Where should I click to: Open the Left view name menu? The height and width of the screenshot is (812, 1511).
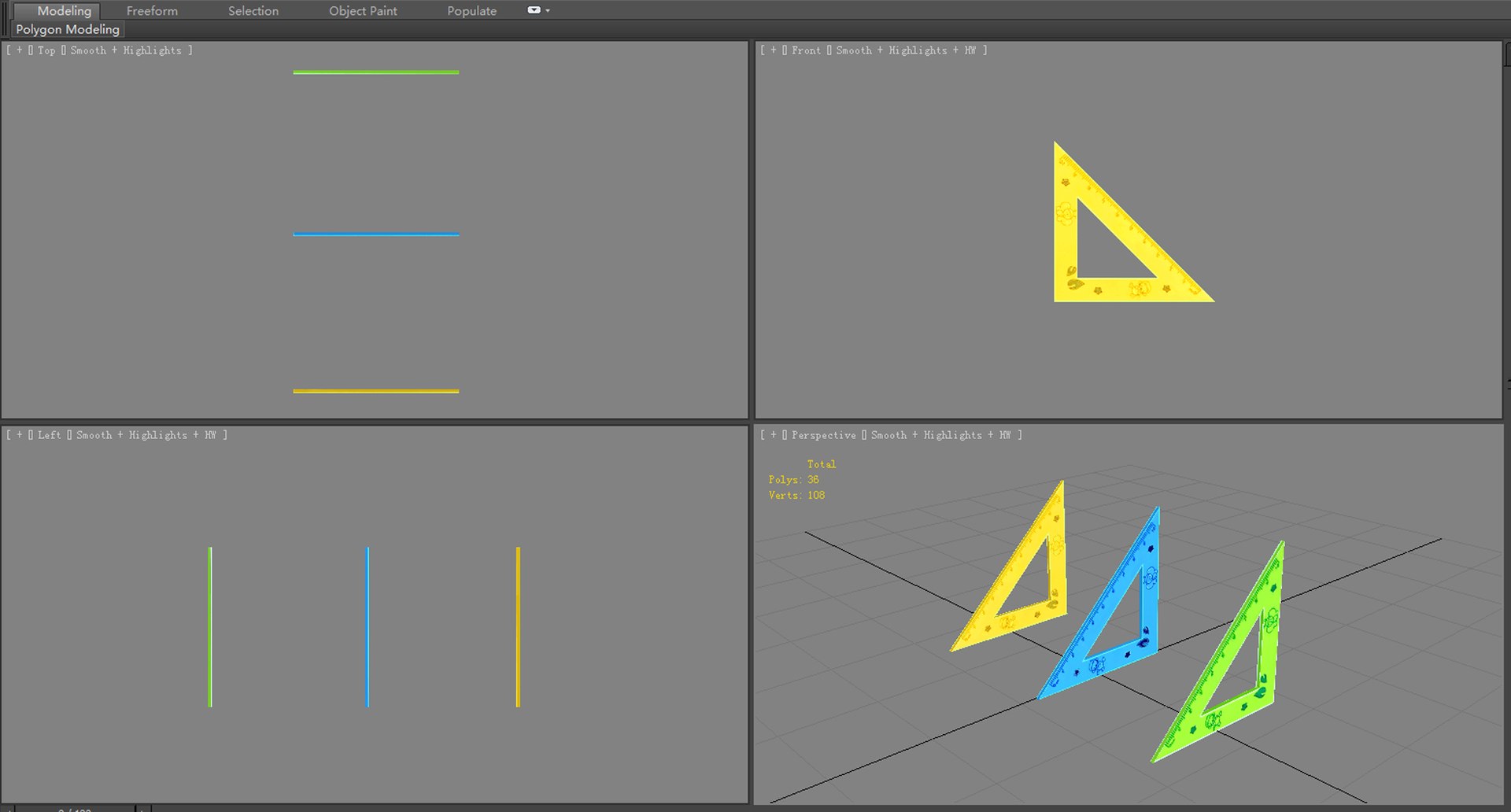[49, 435]
